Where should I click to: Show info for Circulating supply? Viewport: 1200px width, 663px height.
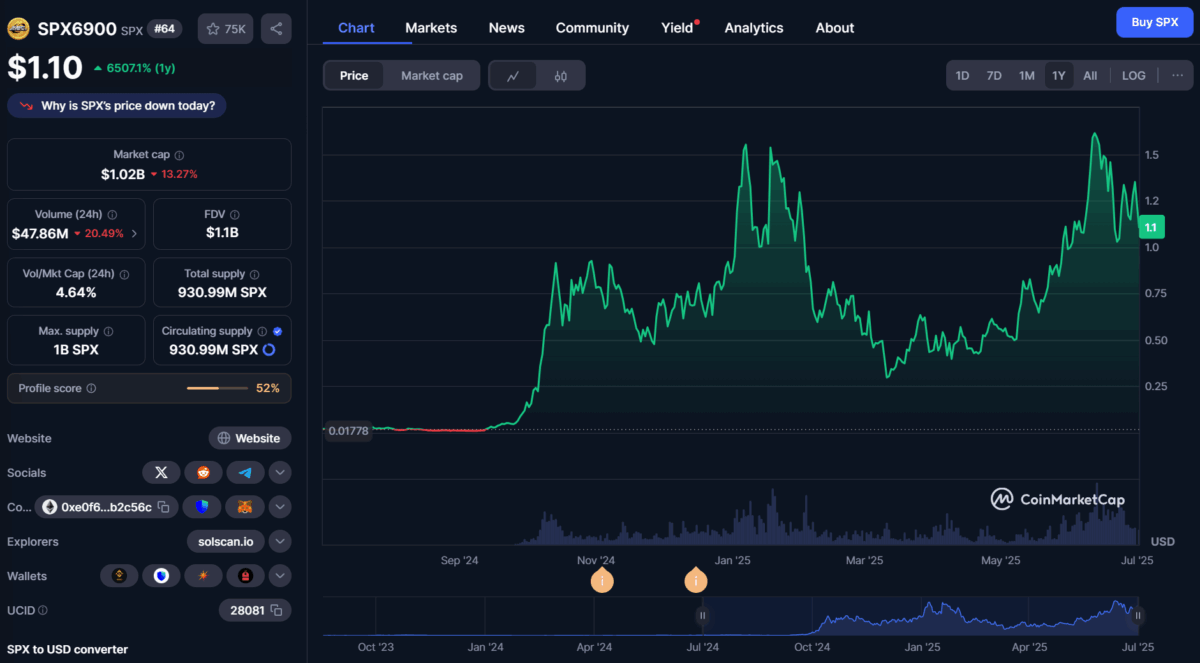262,331
